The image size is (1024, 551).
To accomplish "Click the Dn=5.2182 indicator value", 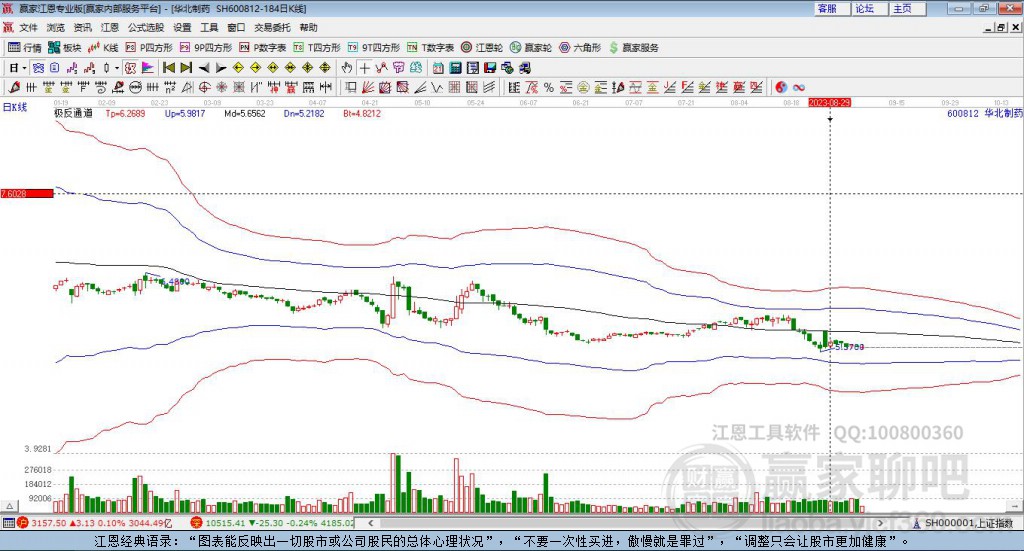I will [x=304, y=114].
